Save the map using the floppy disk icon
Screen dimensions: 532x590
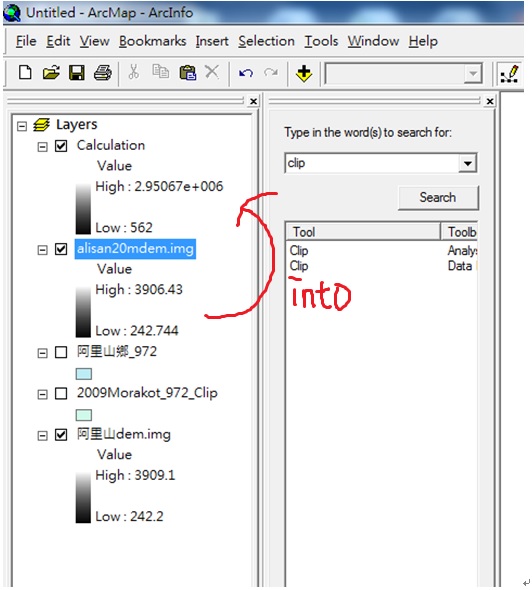coord(77,72)
